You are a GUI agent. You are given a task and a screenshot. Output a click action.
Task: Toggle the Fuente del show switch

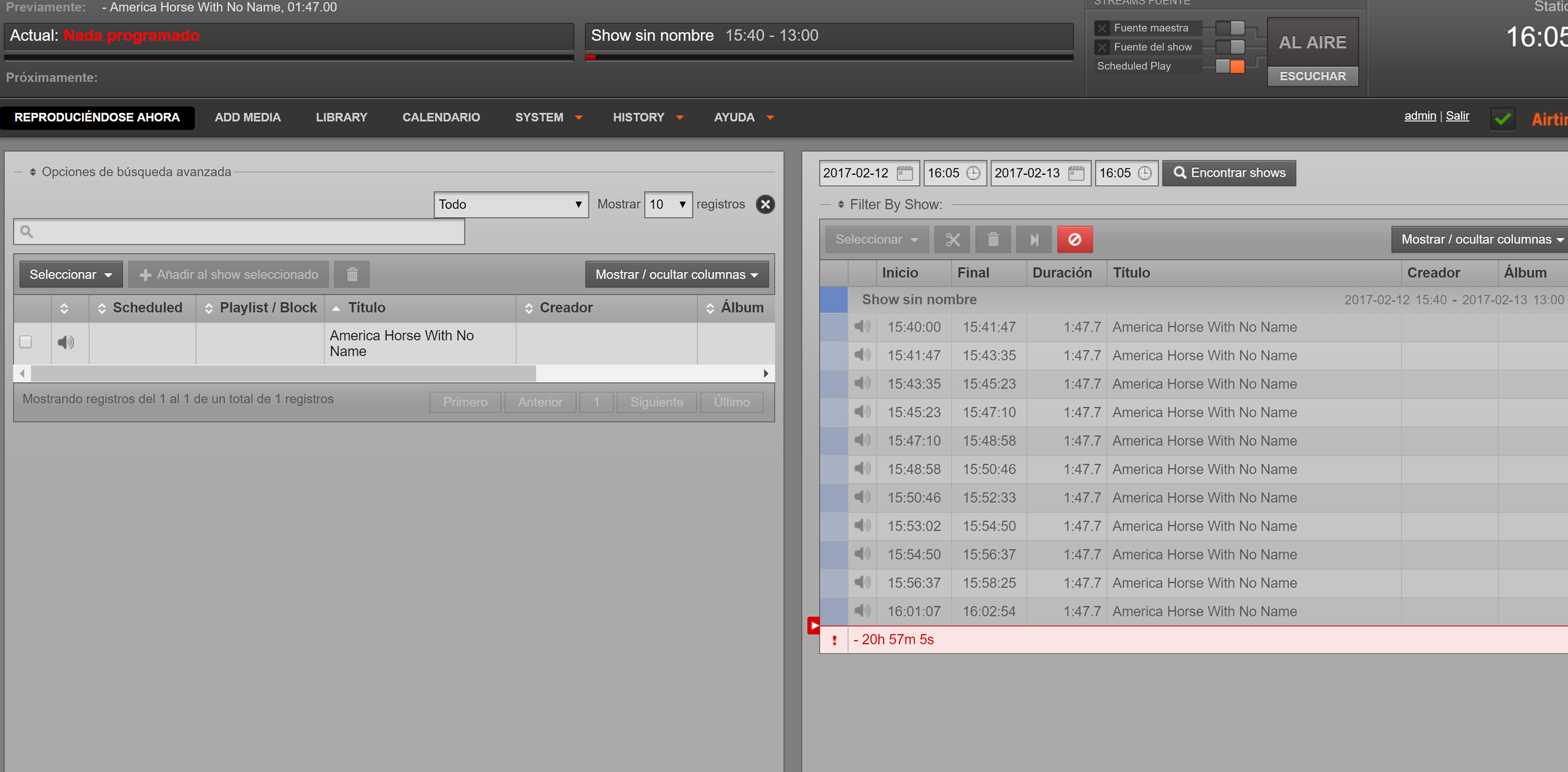coord(1229,47)
